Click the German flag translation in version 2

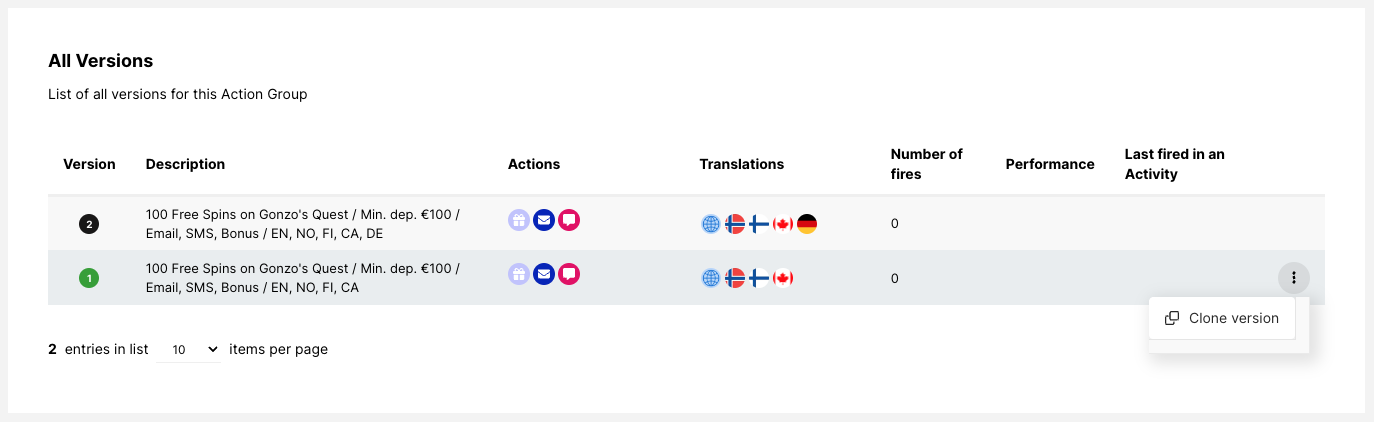tap(807, 224)
